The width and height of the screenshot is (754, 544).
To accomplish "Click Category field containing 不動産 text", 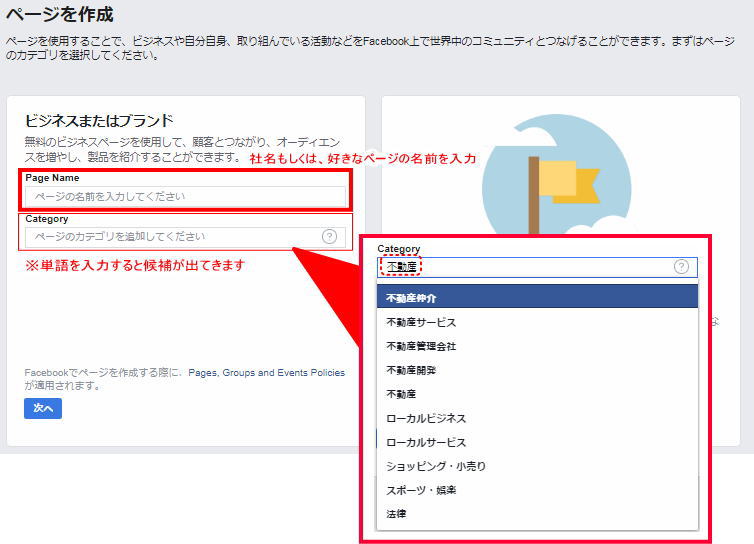I will point(537,267).
